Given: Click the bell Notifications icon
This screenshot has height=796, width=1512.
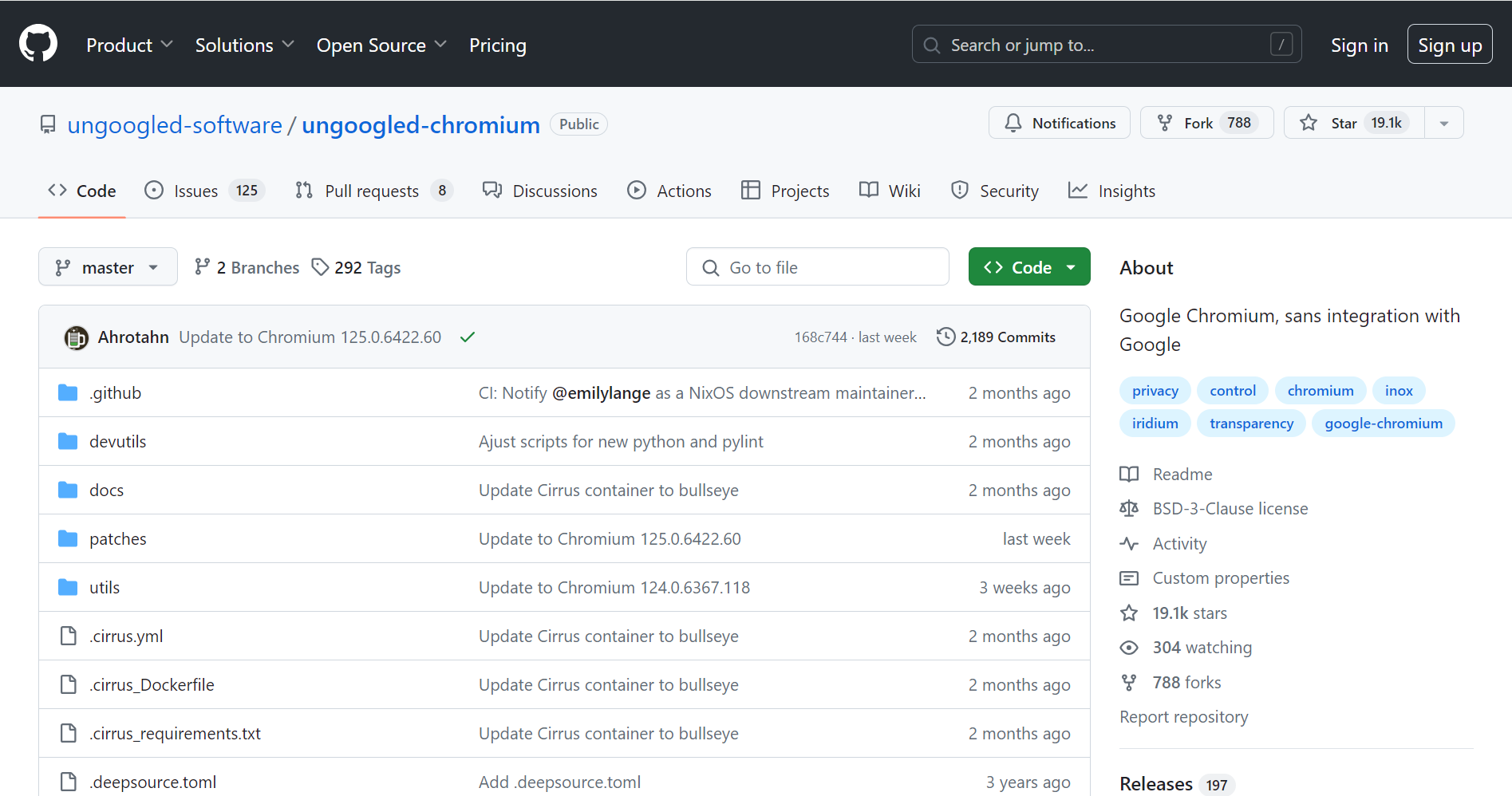Looking at the screenshot, I should tap(1013, 123).
